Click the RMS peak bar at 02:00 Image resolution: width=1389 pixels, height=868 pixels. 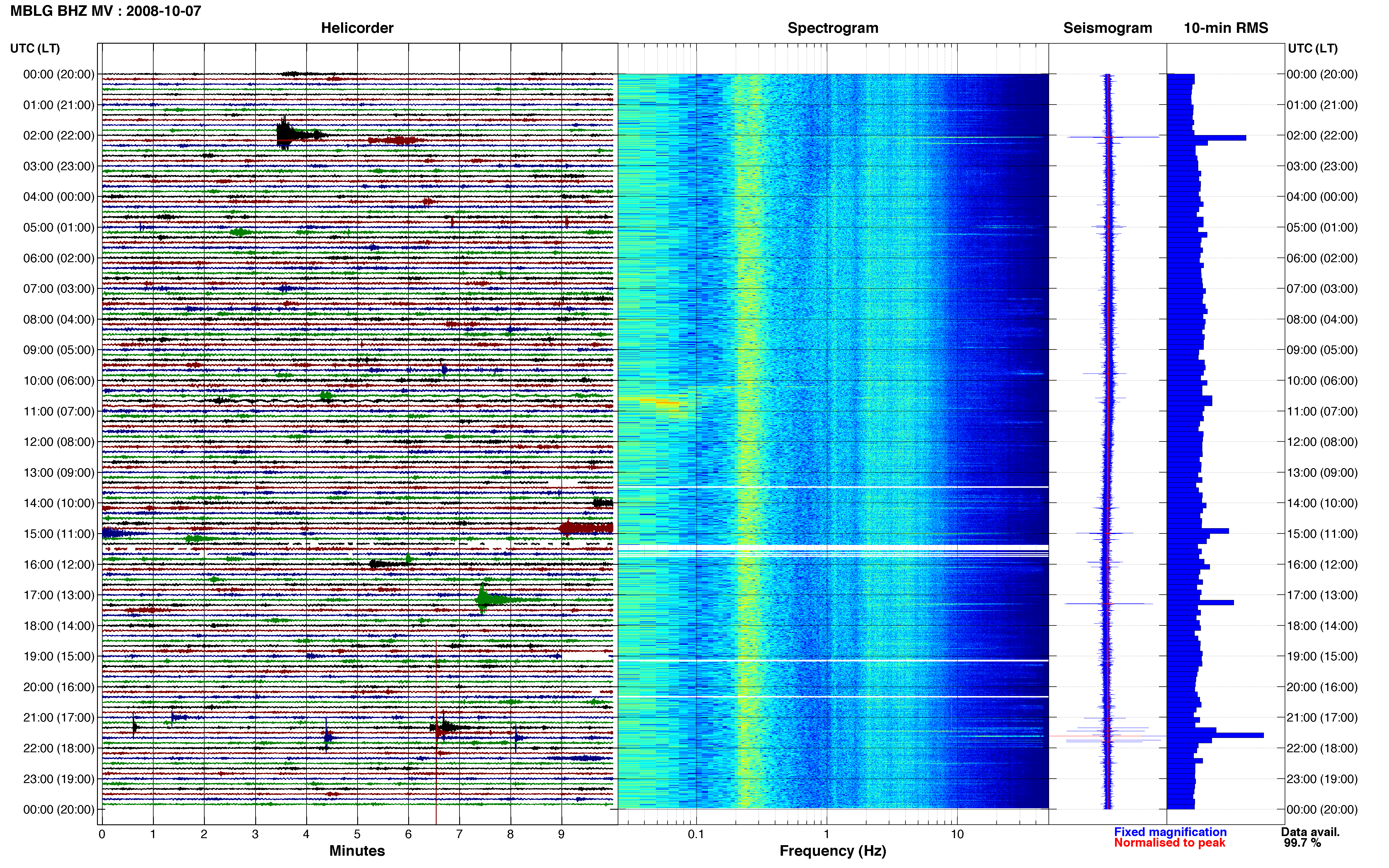(x=1206, y=138)
